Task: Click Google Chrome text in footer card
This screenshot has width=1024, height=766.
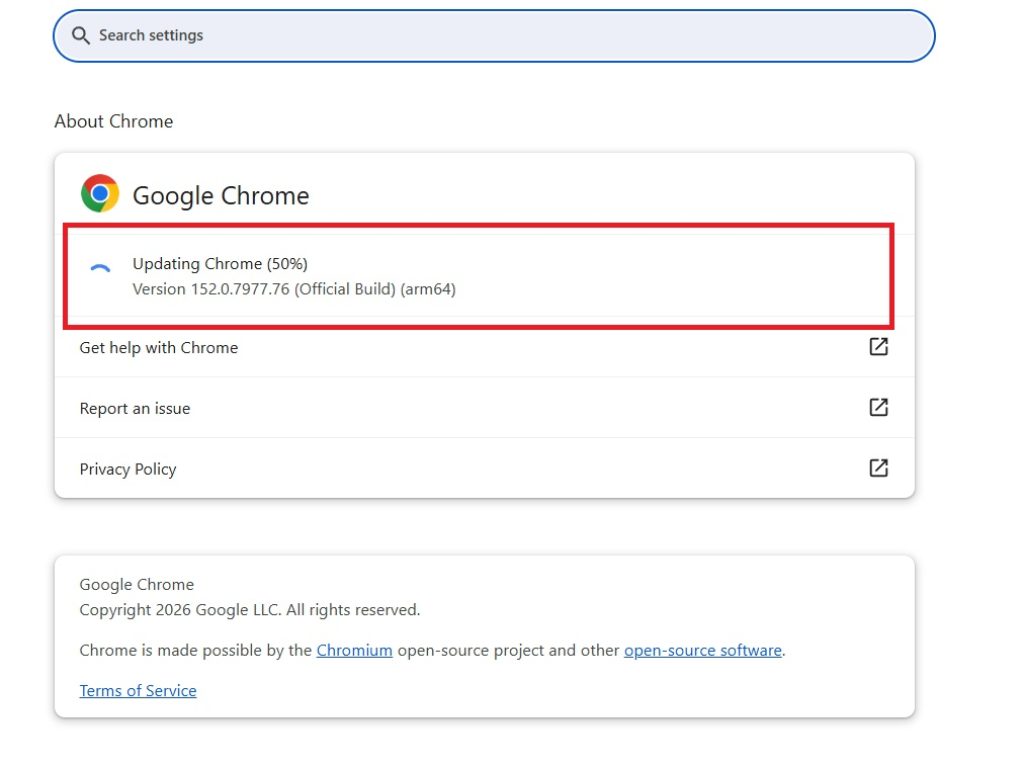Action: [136, 584]
